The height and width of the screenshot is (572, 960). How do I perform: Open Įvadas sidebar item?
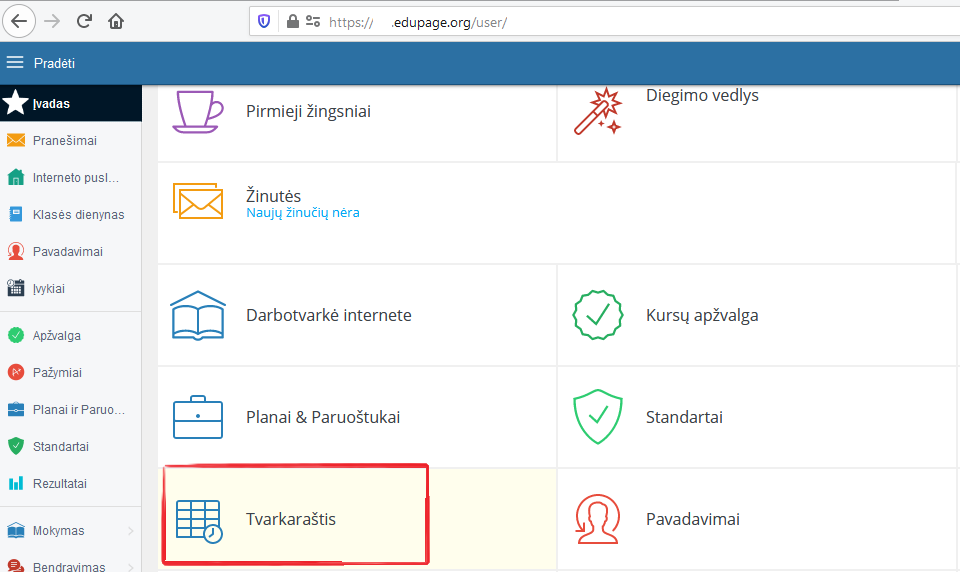(70, 103)
